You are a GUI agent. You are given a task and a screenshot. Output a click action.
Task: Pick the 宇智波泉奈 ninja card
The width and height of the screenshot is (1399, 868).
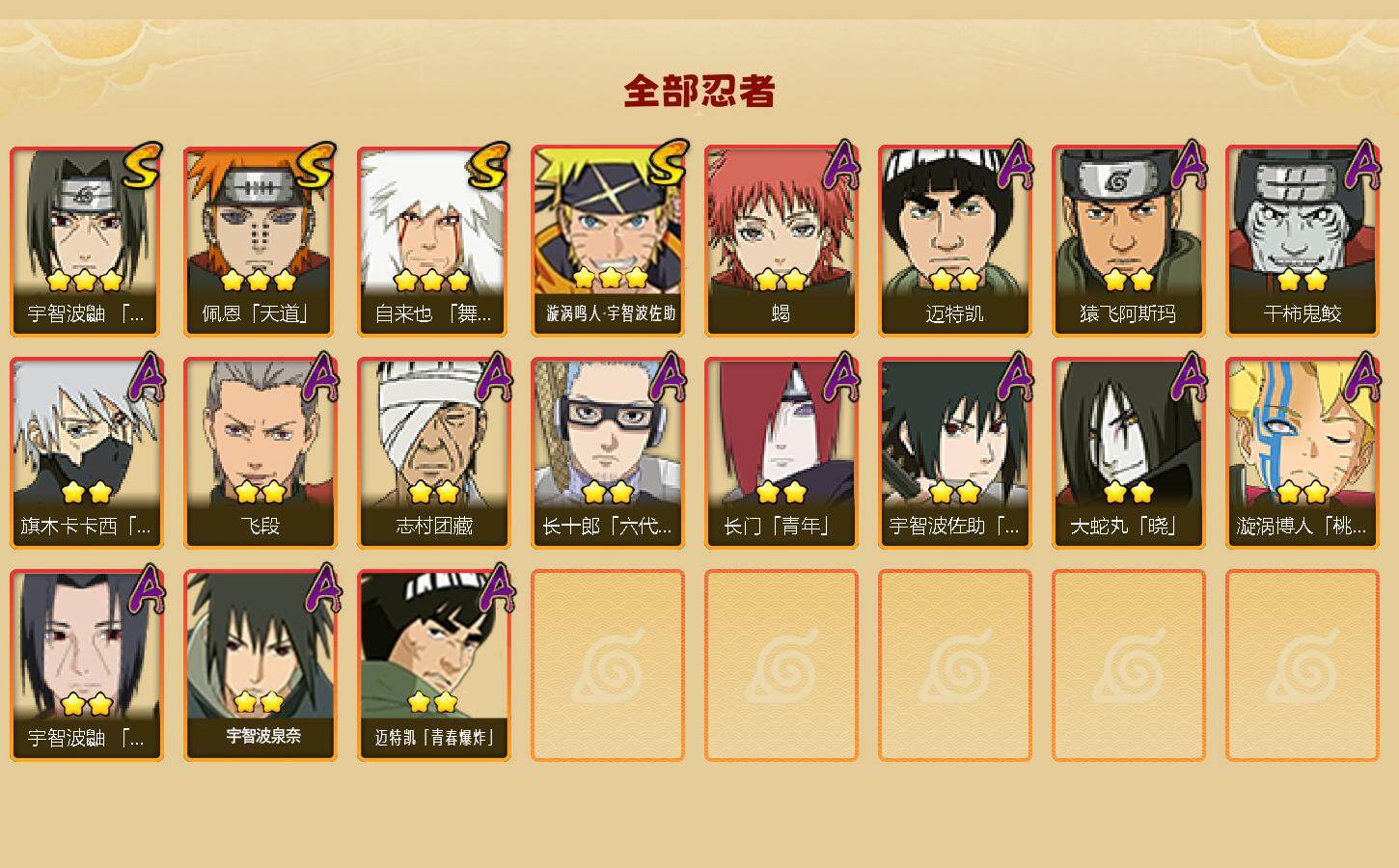click(260, 665)
